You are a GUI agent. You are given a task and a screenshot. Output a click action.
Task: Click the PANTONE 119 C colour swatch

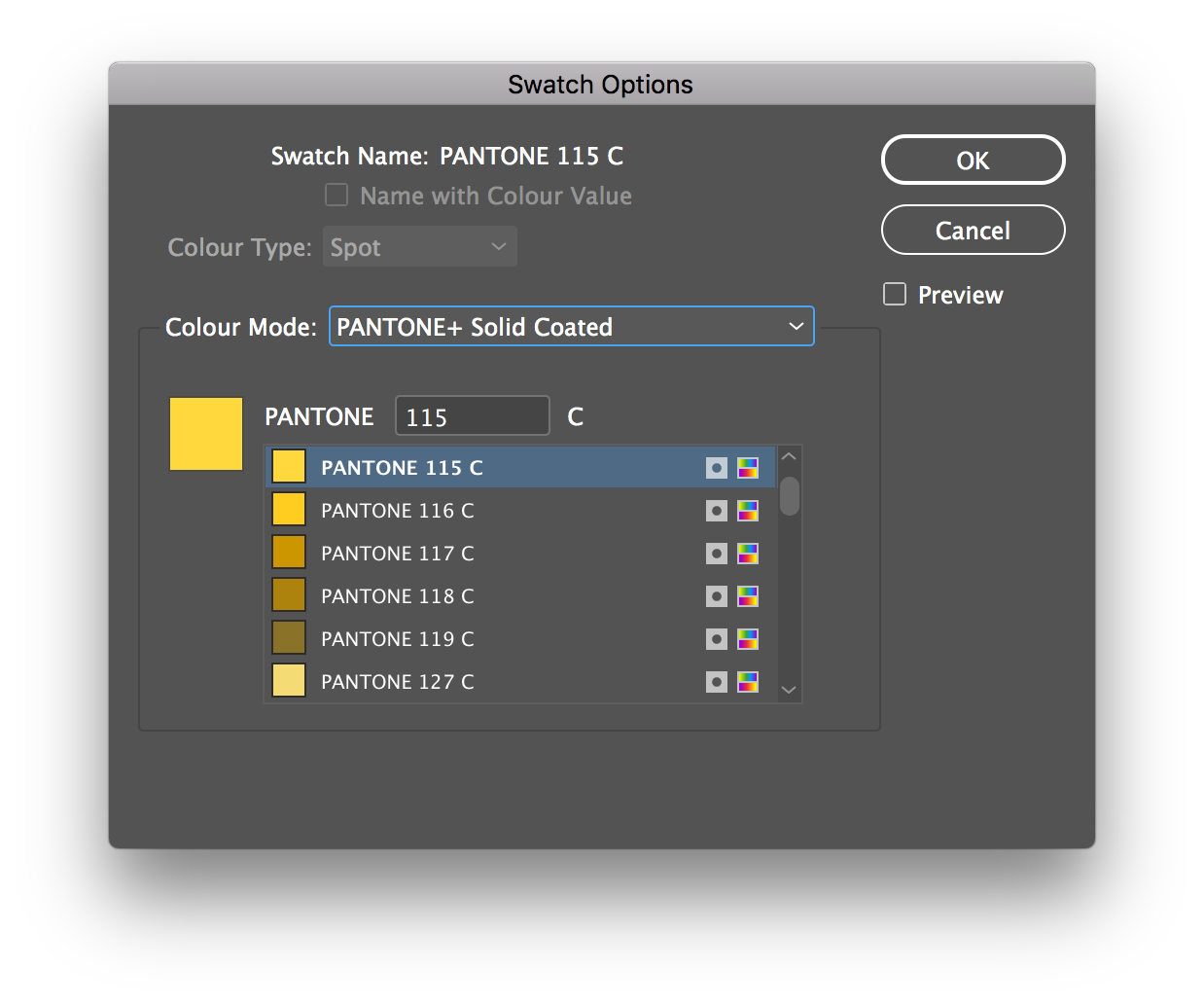click(289, 638)
